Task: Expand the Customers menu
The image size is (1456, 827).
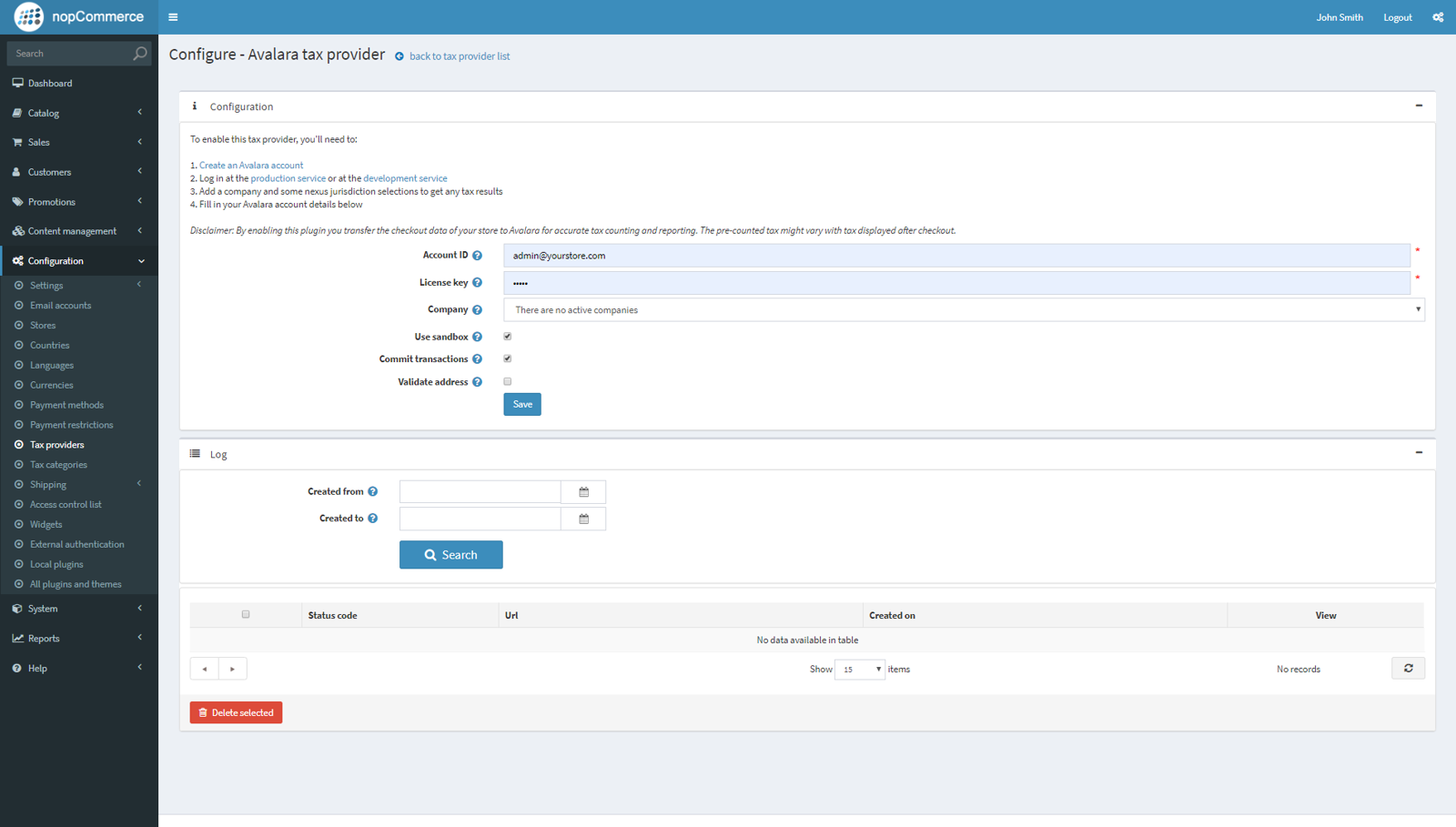Action: click(79, 172)
